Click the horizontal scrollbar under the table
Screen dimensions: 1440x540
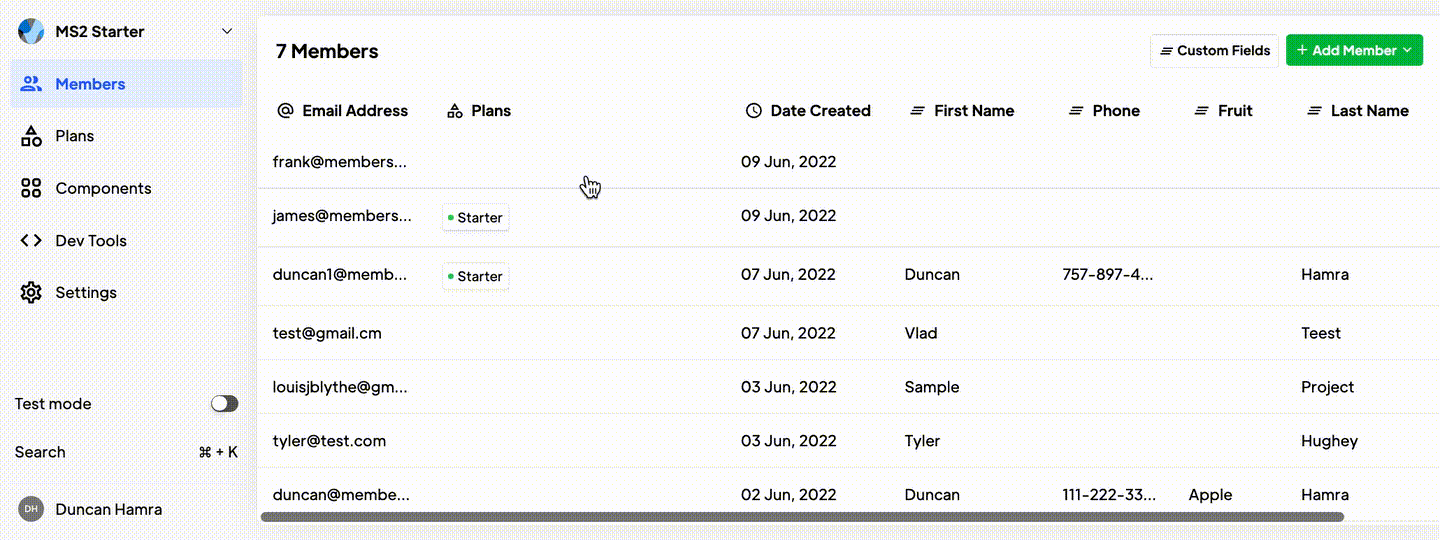[x=802, y=517]
